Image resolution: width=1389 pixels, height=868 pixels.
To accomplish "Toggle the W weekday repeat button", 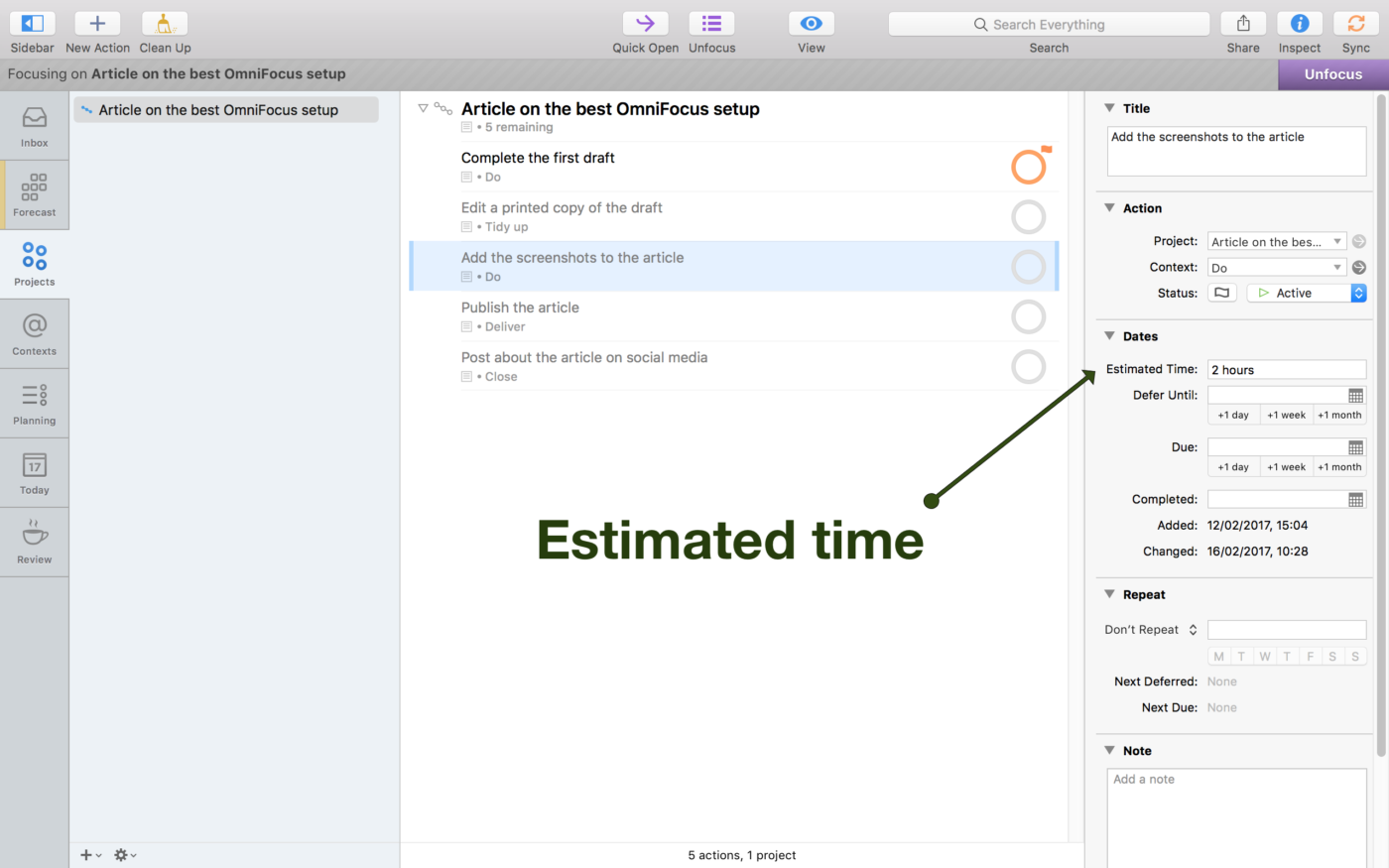I will coord(1264,656).
